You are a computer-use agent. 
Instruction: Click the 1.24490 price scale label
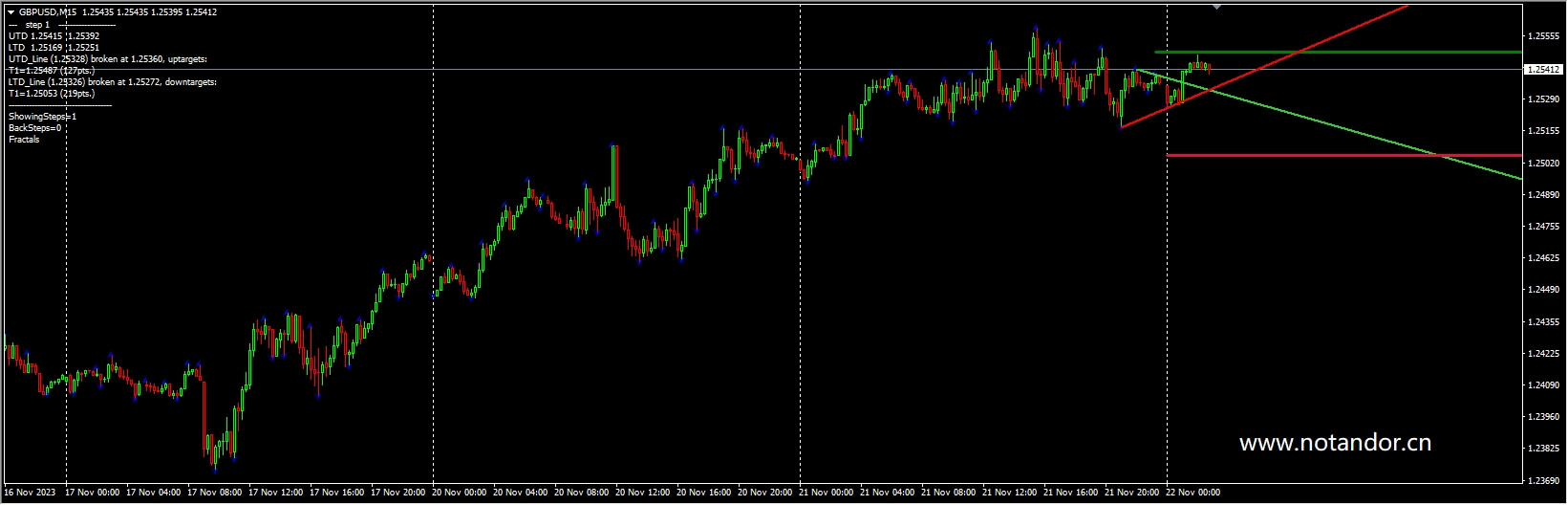click(x=1543, y=290)
